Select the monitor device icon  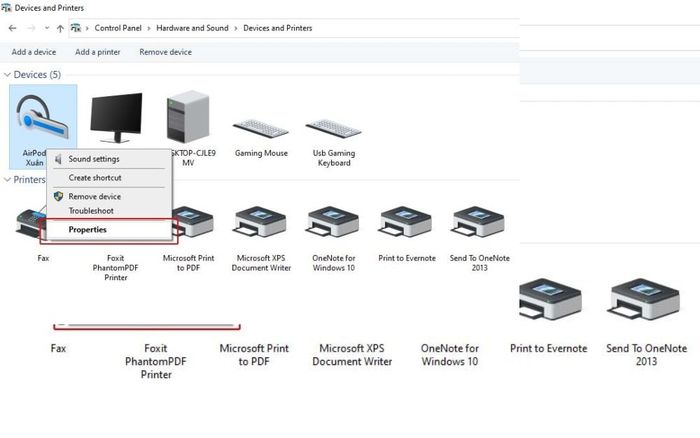[116, 117]
